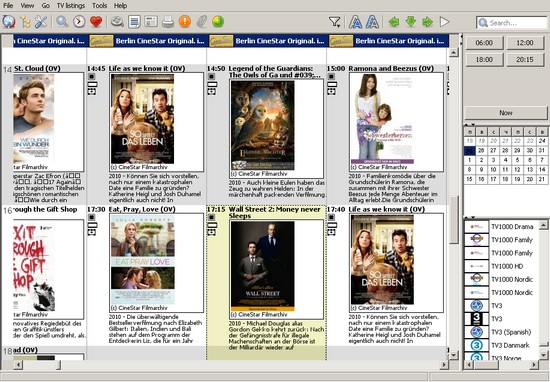Open the View menu
This screenshot has width=550, height=382.
[x=27, y=5]
